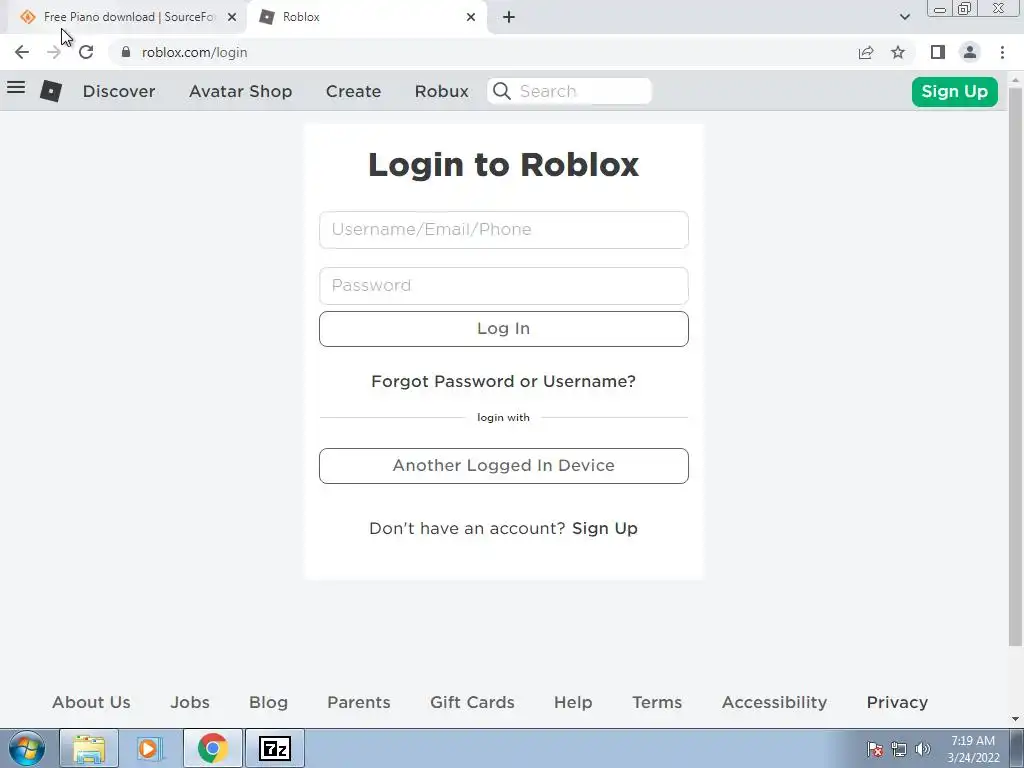The width and height of the screenshot is (1024, 768).
Task: Reload the page with the refresh icon
Action: pos(86,52)
